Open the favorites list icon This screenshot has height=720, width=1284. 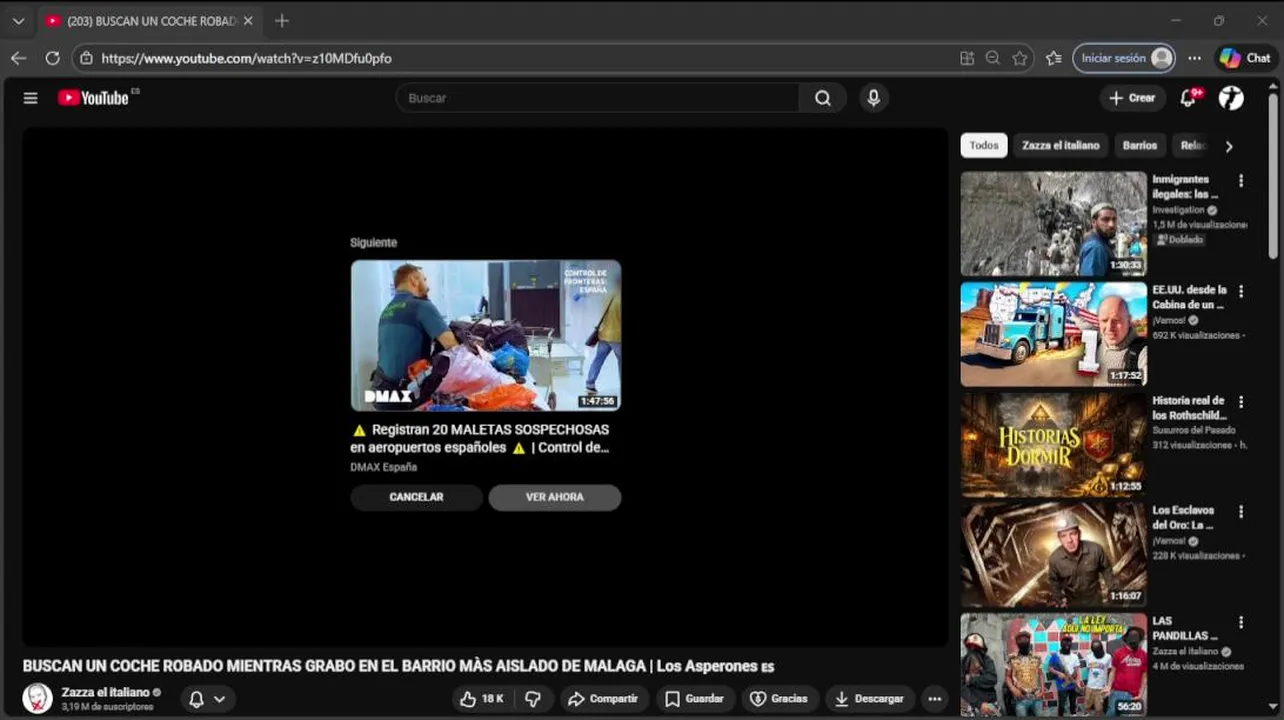pyautogui.click(x=1053, y=58)
